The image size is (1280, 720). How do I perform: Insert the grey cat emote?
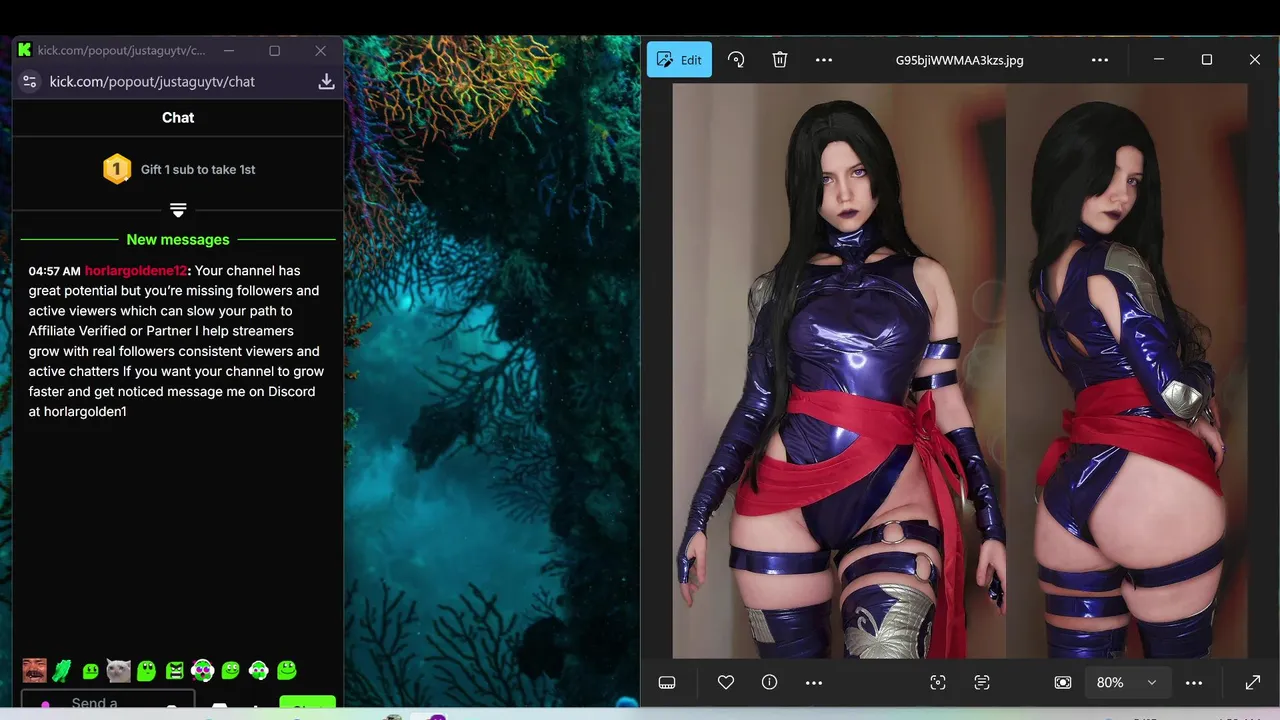click(x=118, y=670)
